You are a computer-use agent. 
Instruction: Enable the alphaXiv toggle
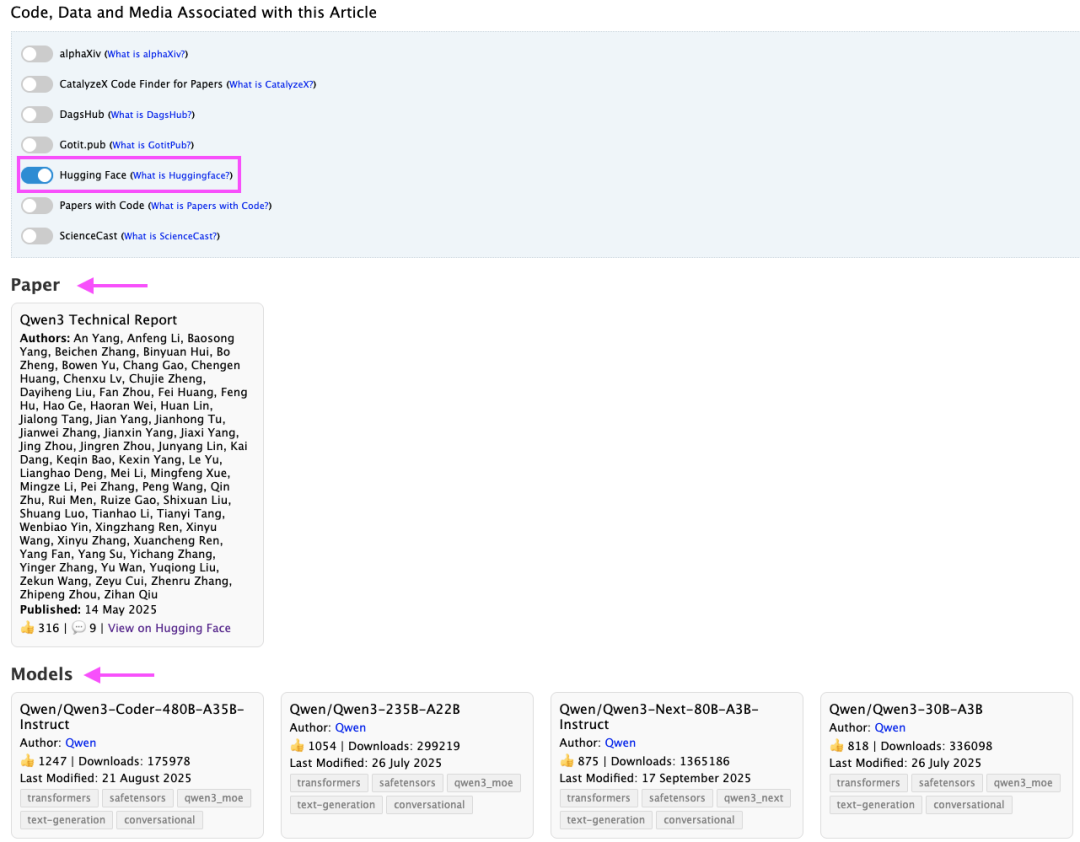37,54
